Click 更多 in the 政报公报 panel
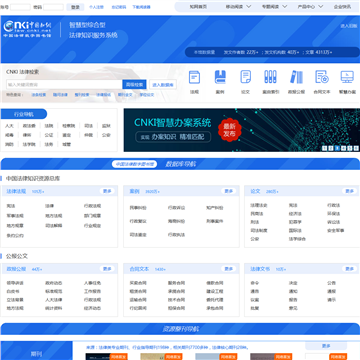Image resolution: width=360 pixels, height=360 pixels. pos(107,269)
